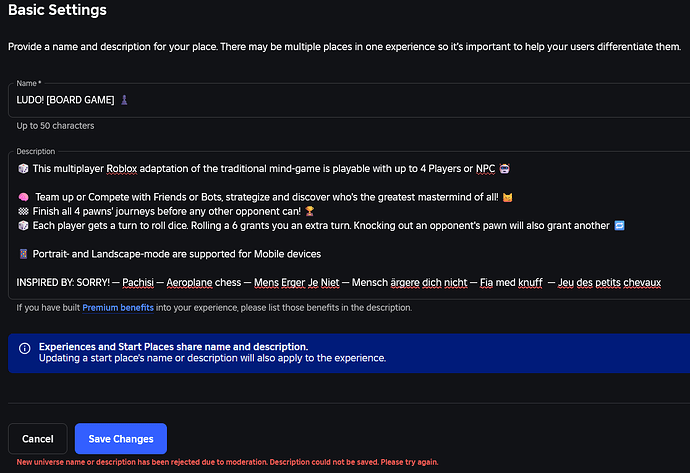Click the trophy emoji after 'opponent can!'

(x=310, y=211)
